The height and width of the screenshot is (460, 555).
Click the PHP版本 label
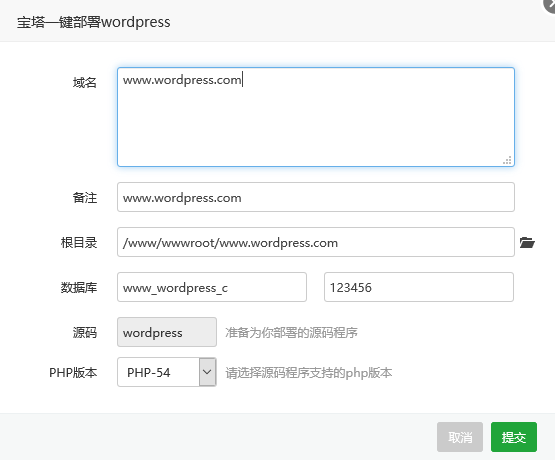coord(73,373)
